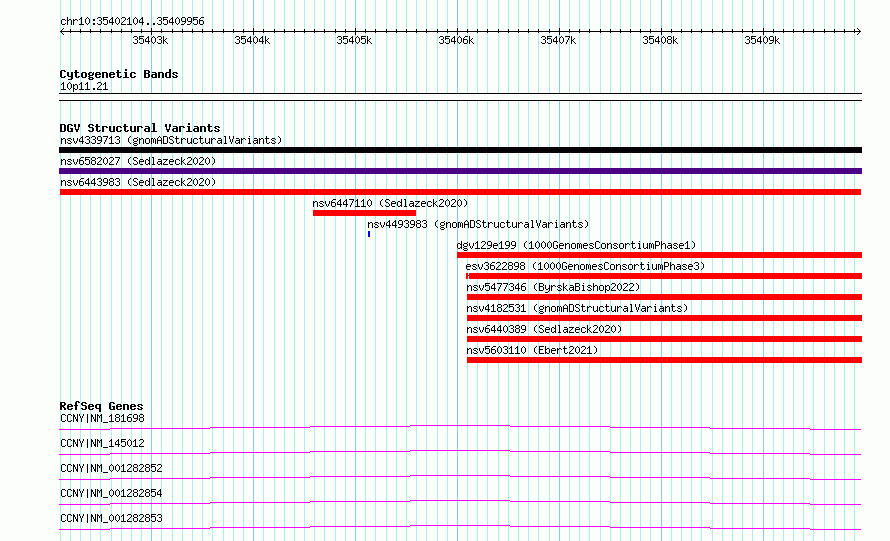Click the magenta CCNY|NM_001282852 transcript line
This screenshot has height=541, width=890.
pos(460,477)
